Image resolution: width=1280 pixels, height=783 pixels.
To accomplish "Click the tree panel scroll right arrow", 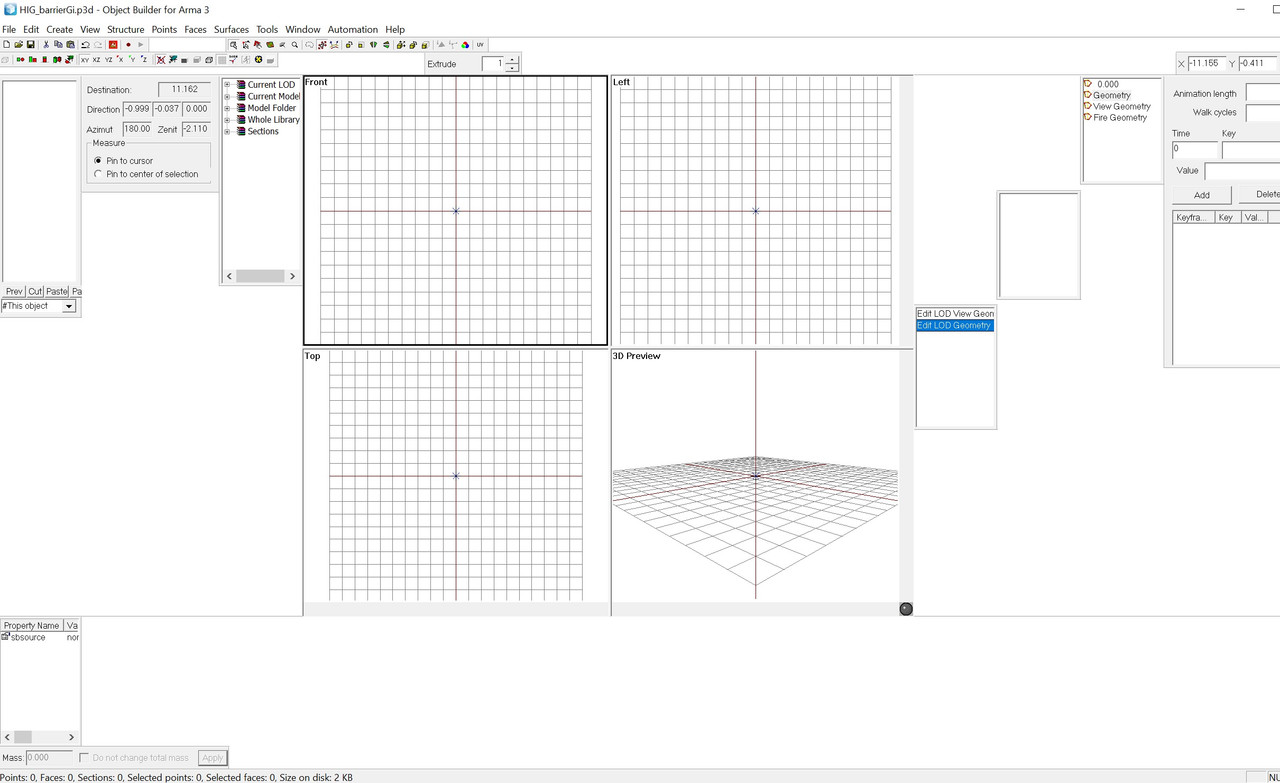I will pos(292,276).
